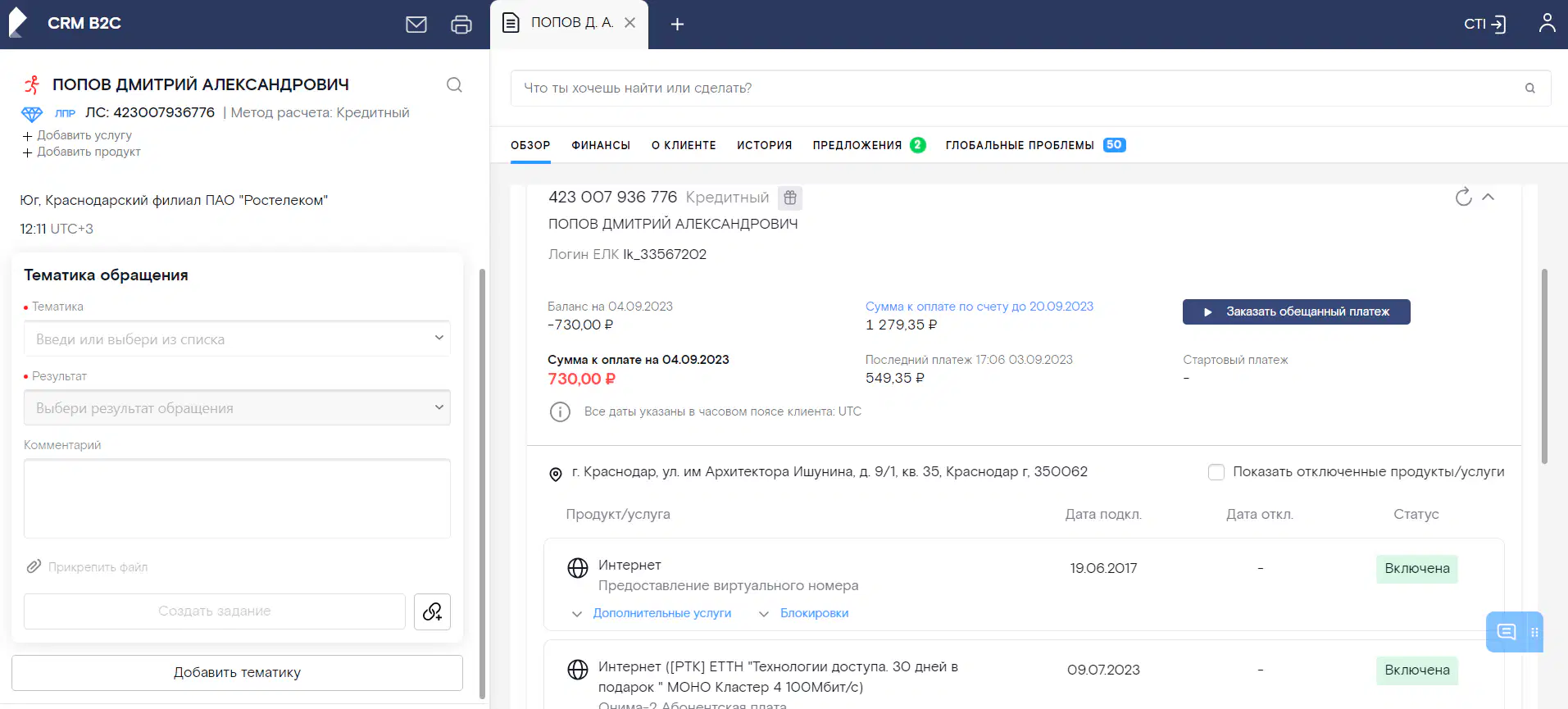Click the document icon on client tab
Image resolution: width=1568 pixels, height=709 pixels.
[511, 23]
